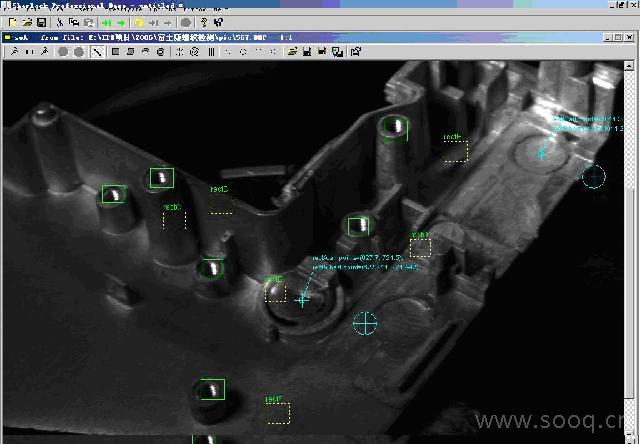
Task: Click the image window's floppy save icon
Action: coord(307,51)
